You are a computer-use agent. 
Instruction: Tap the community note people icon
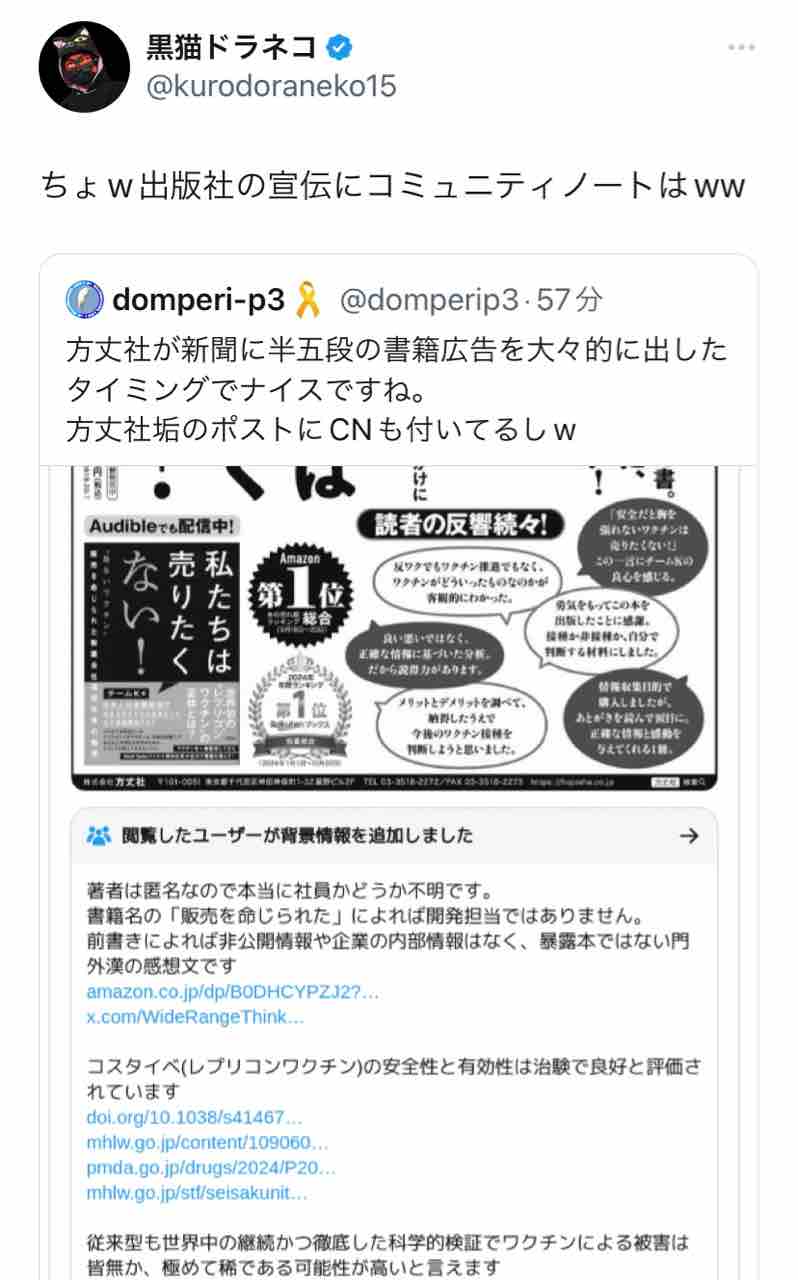tap(99, 836)
